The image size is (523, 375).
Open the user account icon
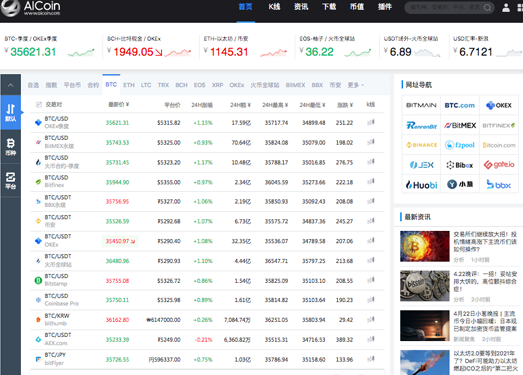(506, 8)
